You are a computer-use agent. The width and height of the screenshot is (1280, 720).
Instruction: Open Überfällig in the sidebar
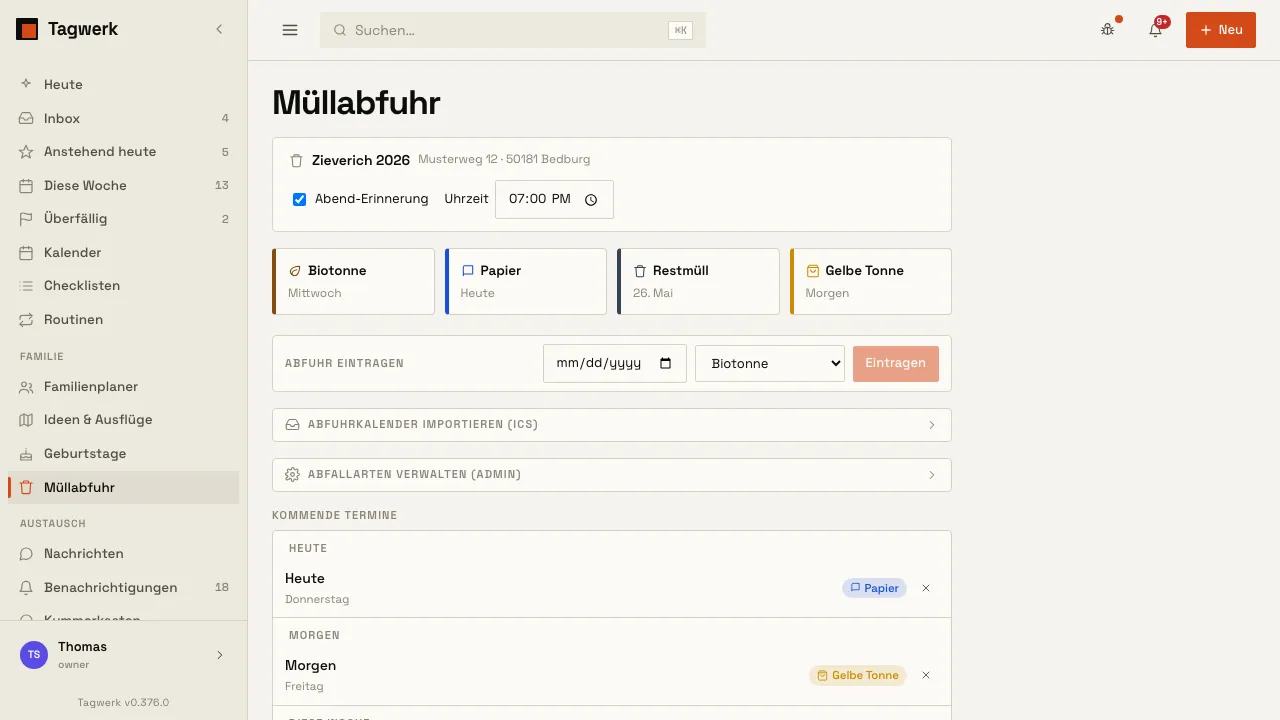click(124, 219)
